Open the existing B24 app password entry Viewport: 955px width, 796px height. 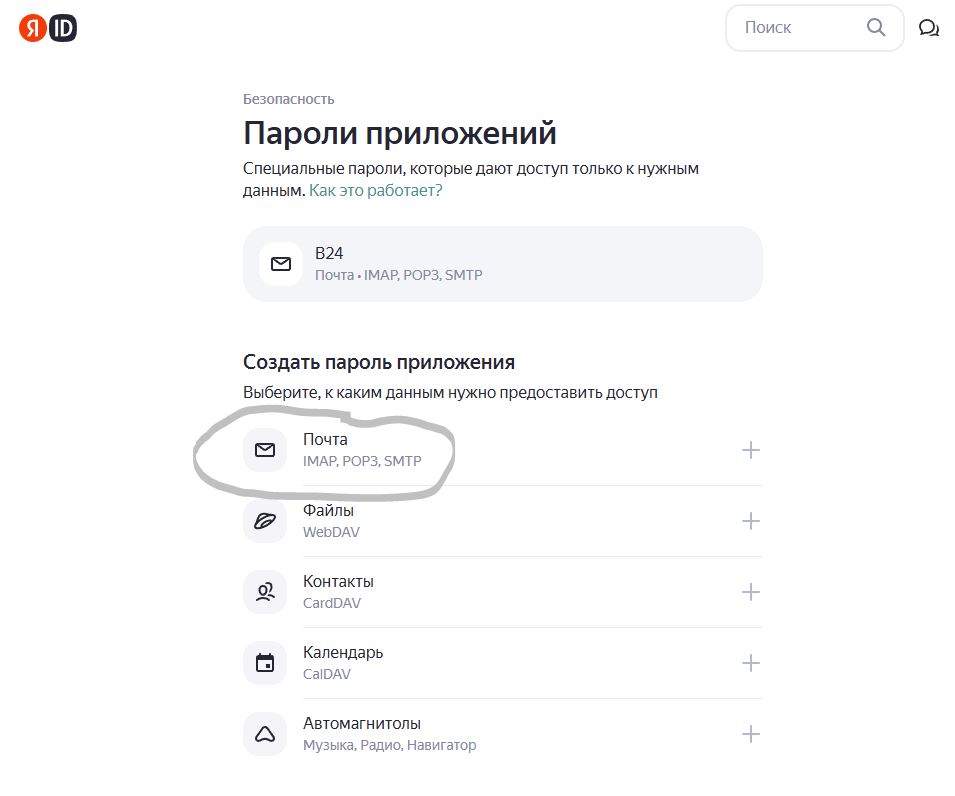[x=500, y=264]
